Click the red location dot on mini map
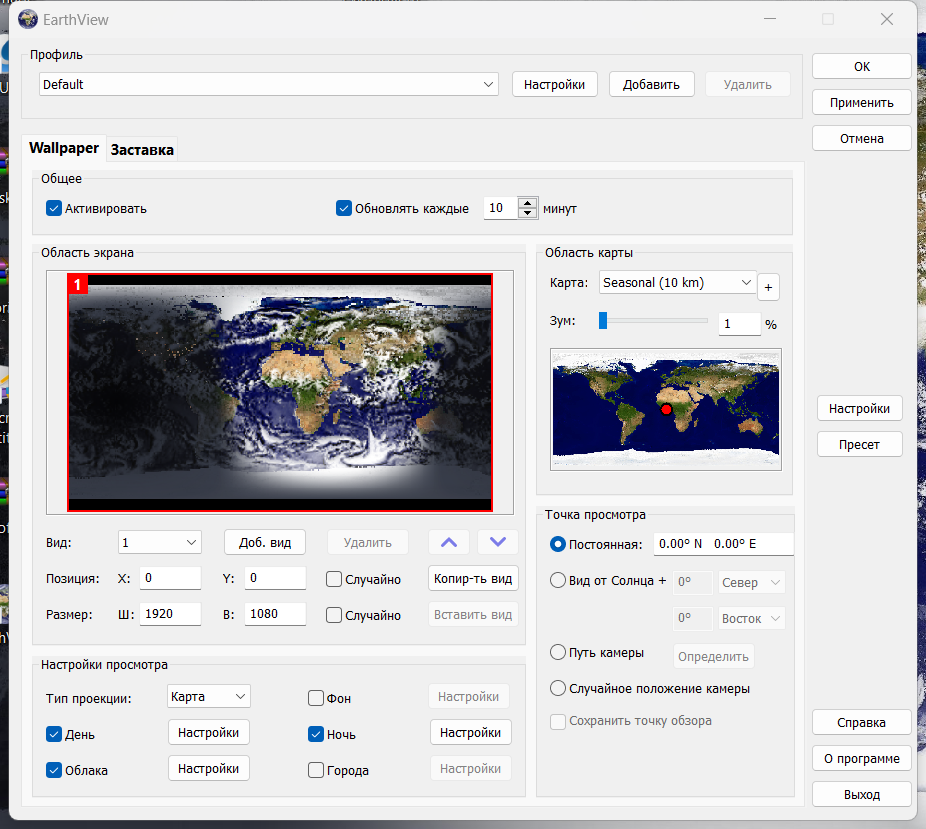The width and height of the screenshot is (926, 829). click(x=665, y=409)
